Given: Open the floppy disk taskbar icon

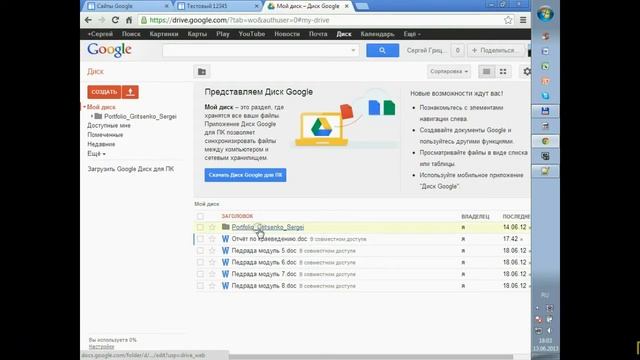Looking at the screenshot, I should (x=545, y=111).
